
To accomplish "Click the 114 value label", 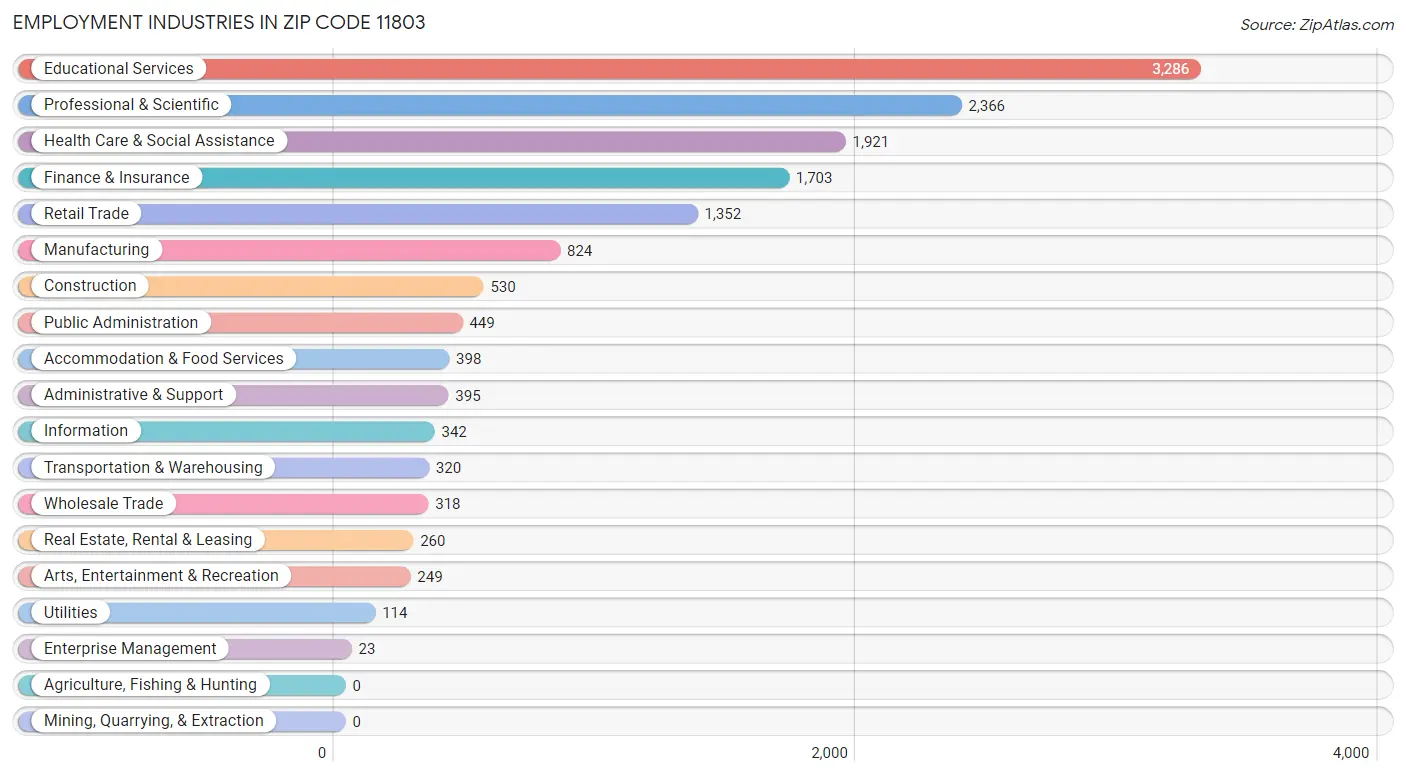I will pos(395,613).
